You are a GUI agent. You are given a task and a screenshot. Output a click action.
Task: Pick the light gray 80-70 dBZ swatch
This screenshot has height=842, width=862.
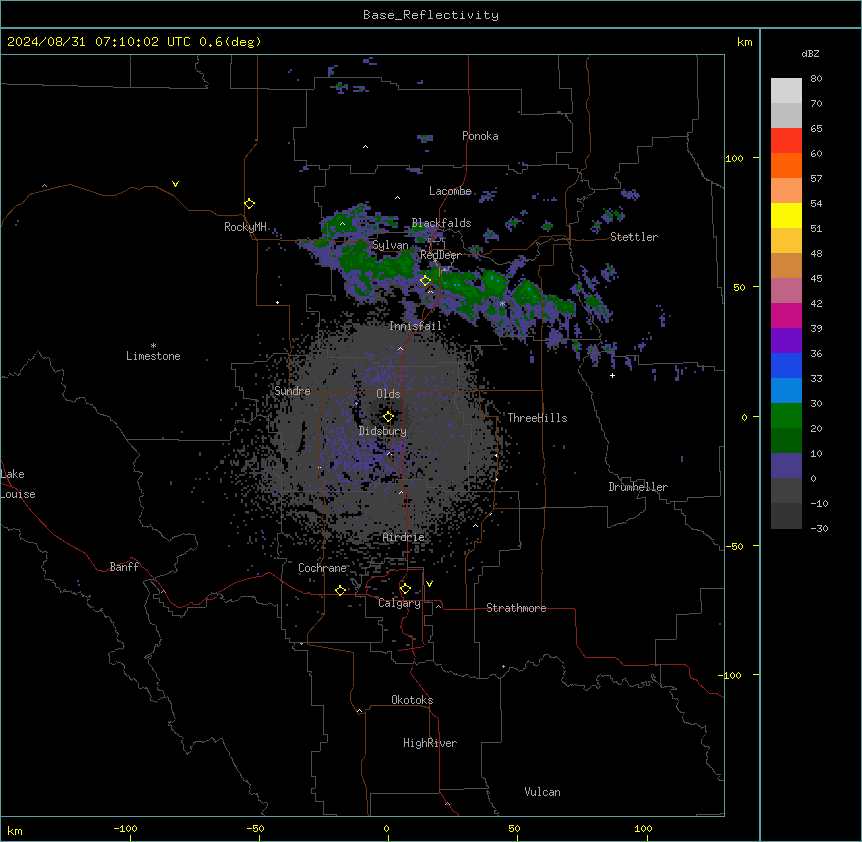[x=786, y=91]
